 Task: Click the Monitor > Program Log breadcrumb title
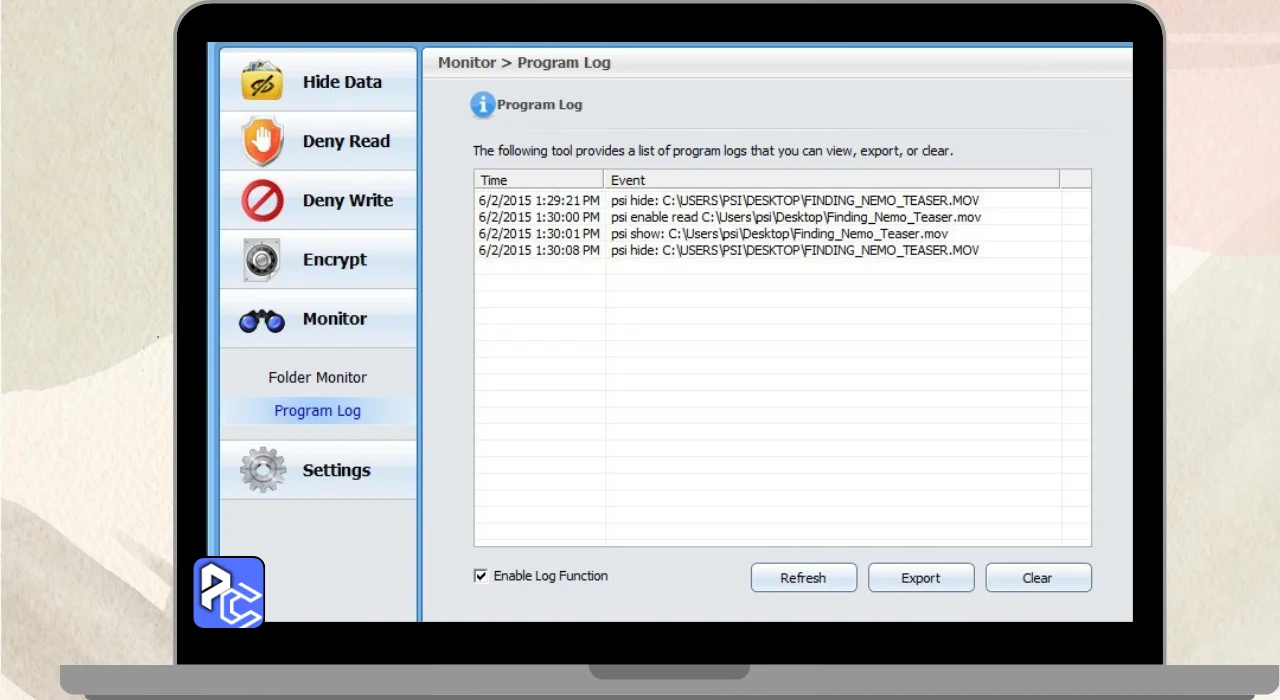[524, 63]
